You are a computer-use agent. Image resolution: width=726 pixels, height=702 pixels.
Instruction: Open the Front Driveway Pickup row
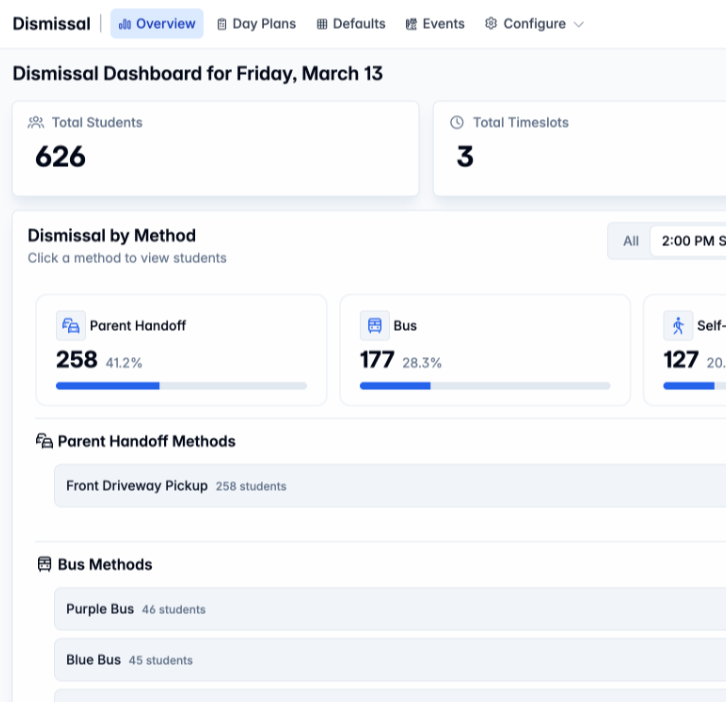pos(390,486)
